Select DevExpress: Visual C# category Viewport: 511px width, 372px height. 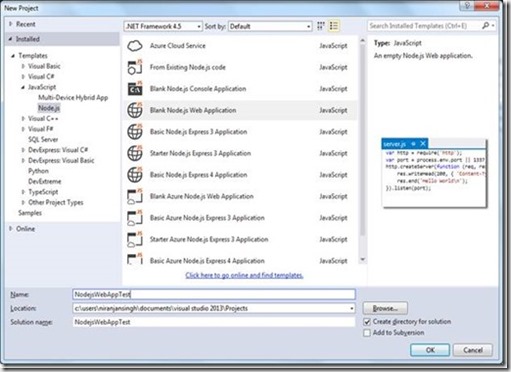coord(58,150)
